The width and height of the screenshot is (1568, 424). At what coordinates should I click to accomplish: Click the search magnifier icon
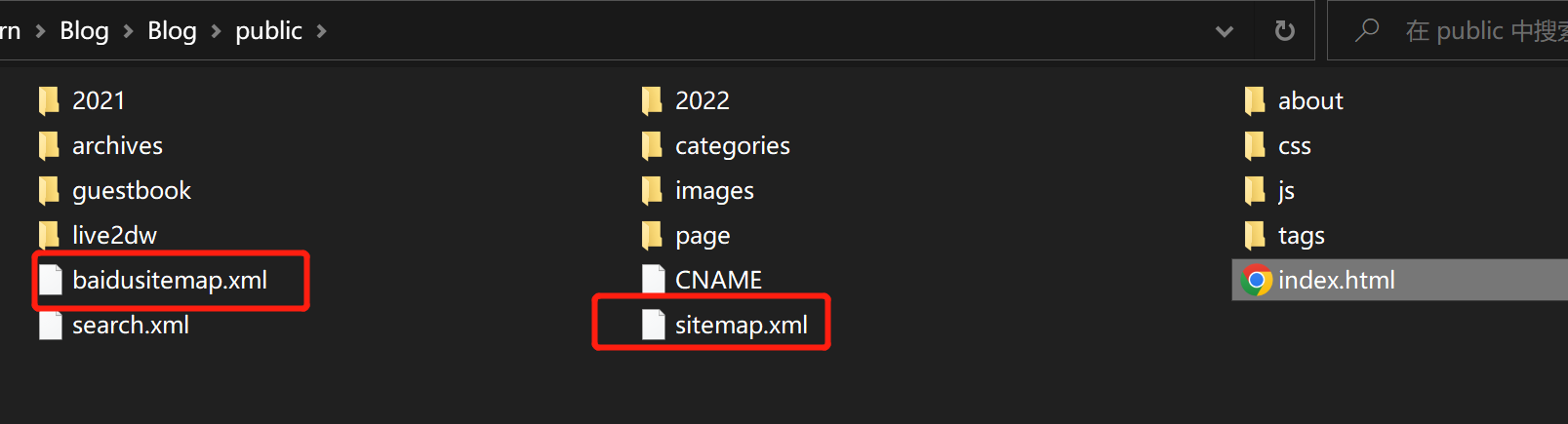[1367, 30]
